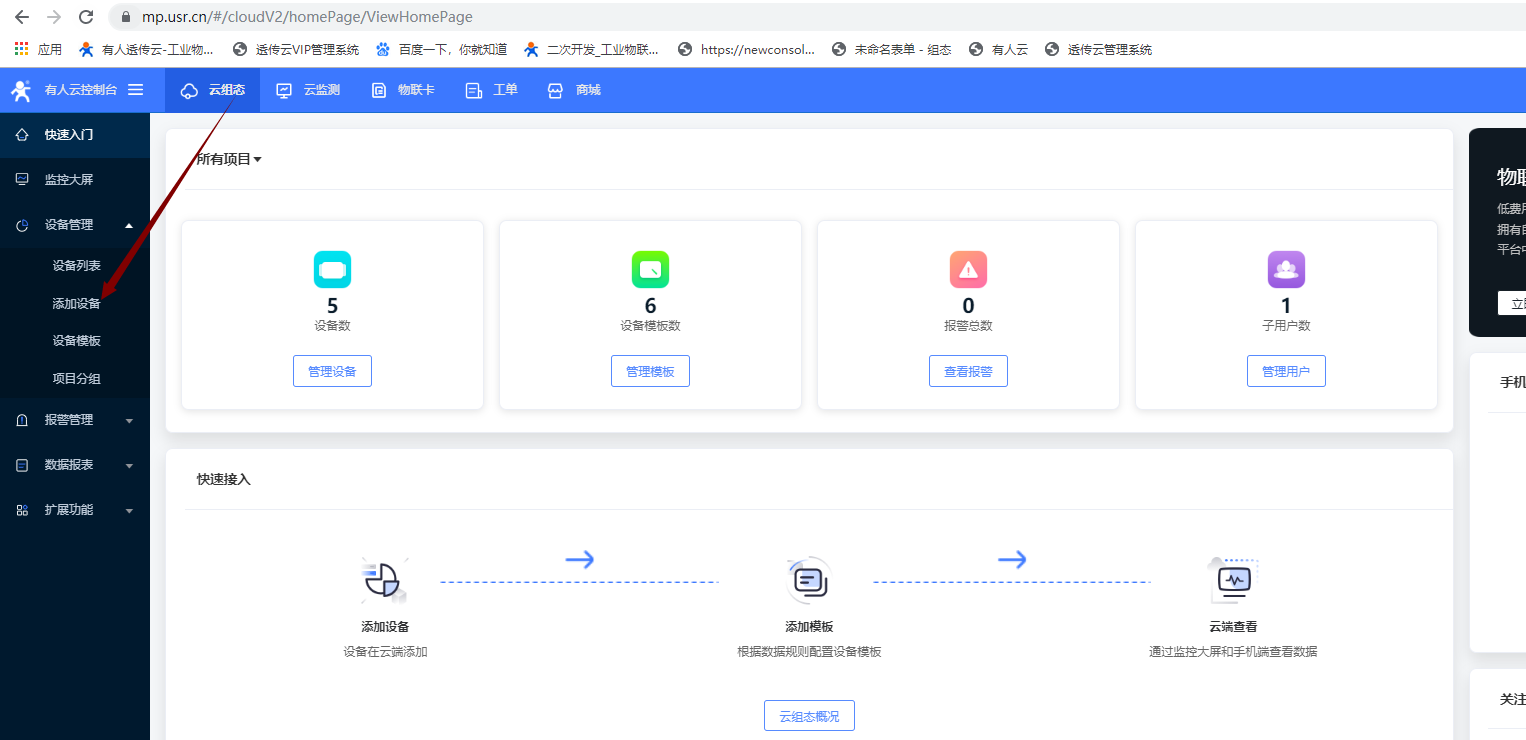
Task: Click the 云组态概况 button
Action: coord(809,716)
